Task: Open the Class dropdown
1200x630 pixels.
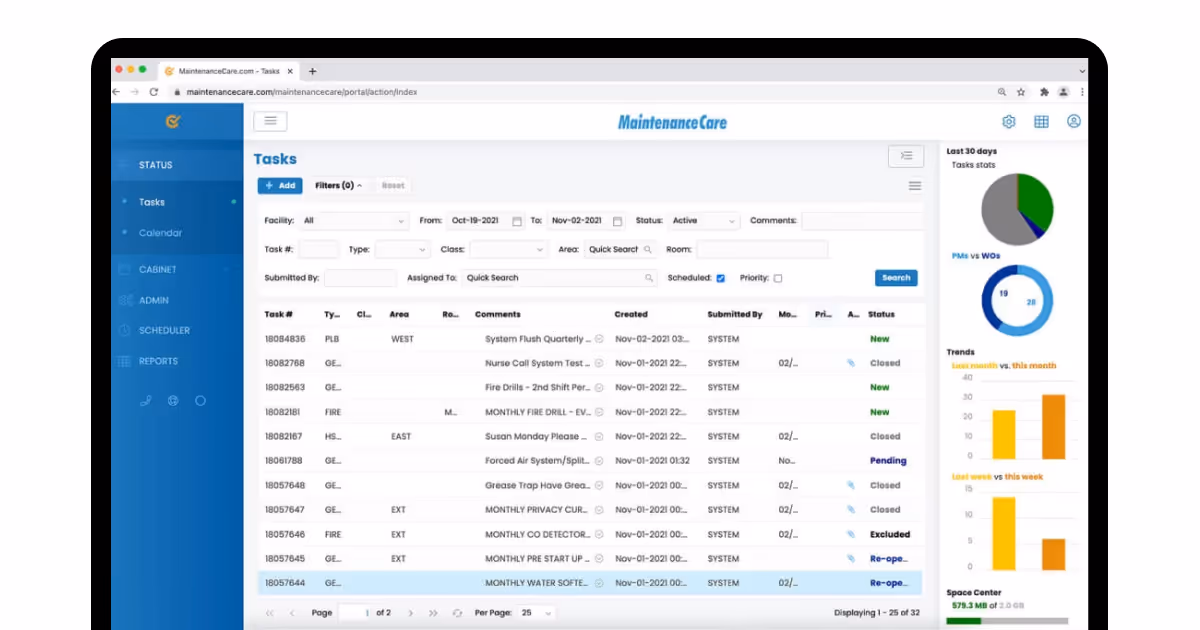Action: 509,250
